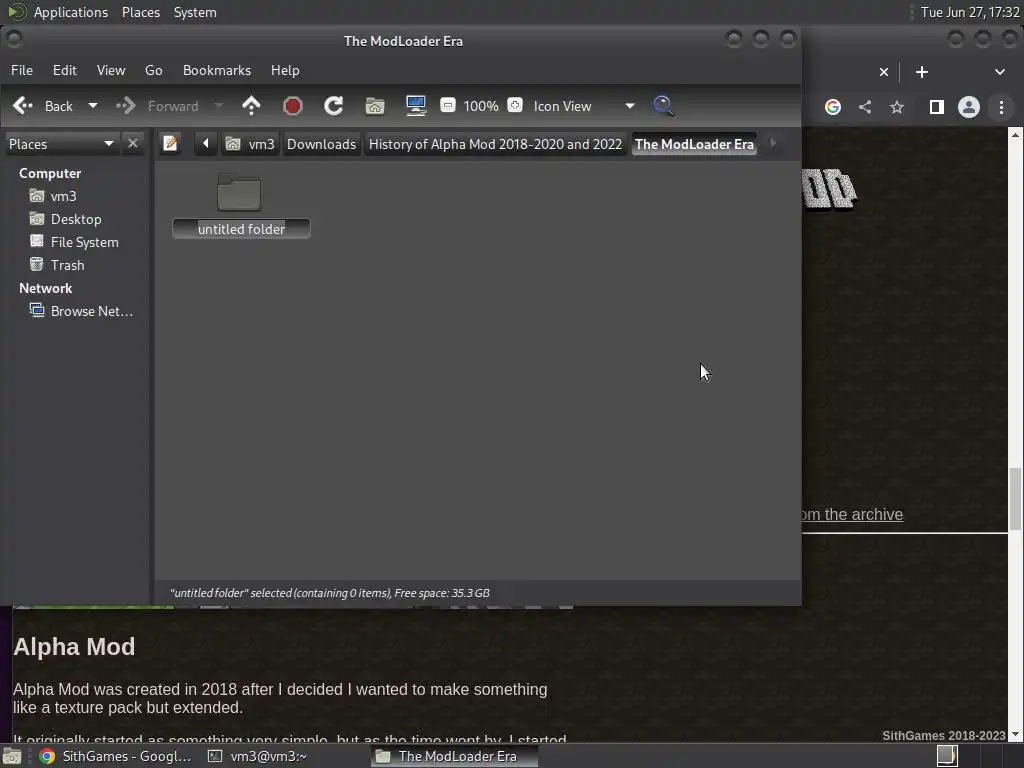Zoom in with the plus icon
This screenshot has width=1024, height=768.
click(515, 105)
